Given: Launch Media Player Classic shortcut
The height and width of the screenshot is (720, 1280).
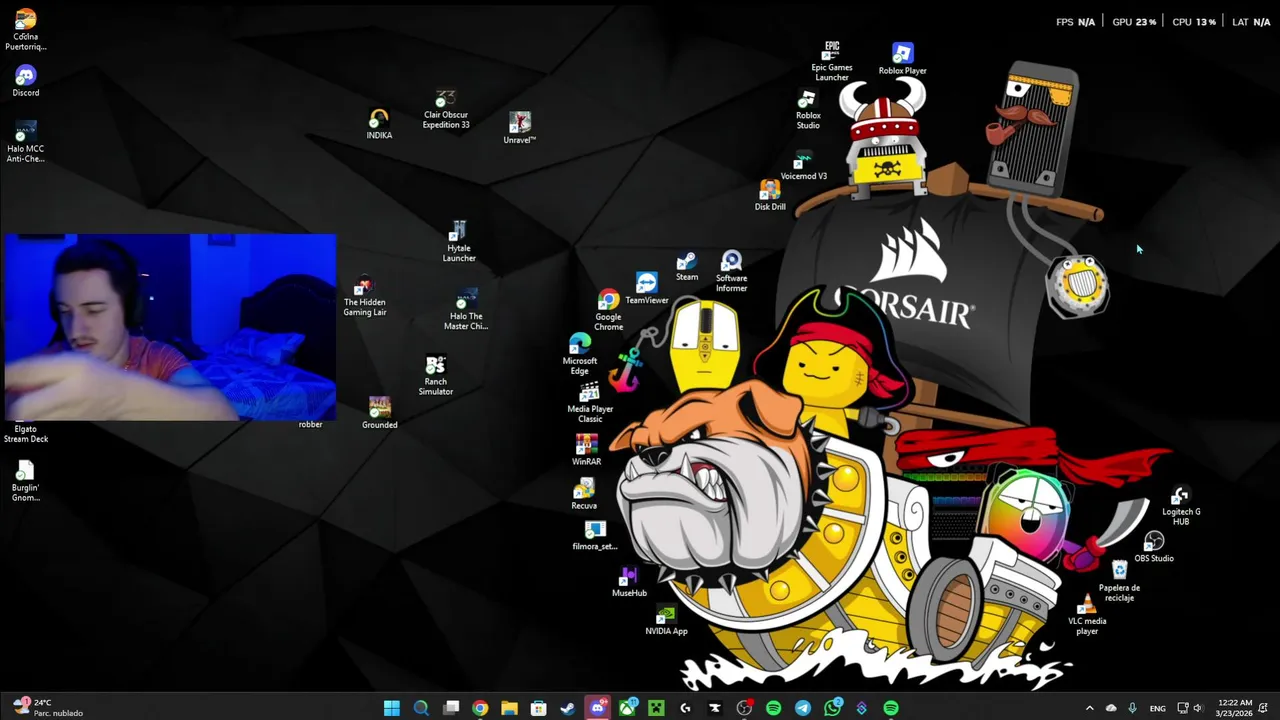Looking at the screenshot, I should [590, 402].
